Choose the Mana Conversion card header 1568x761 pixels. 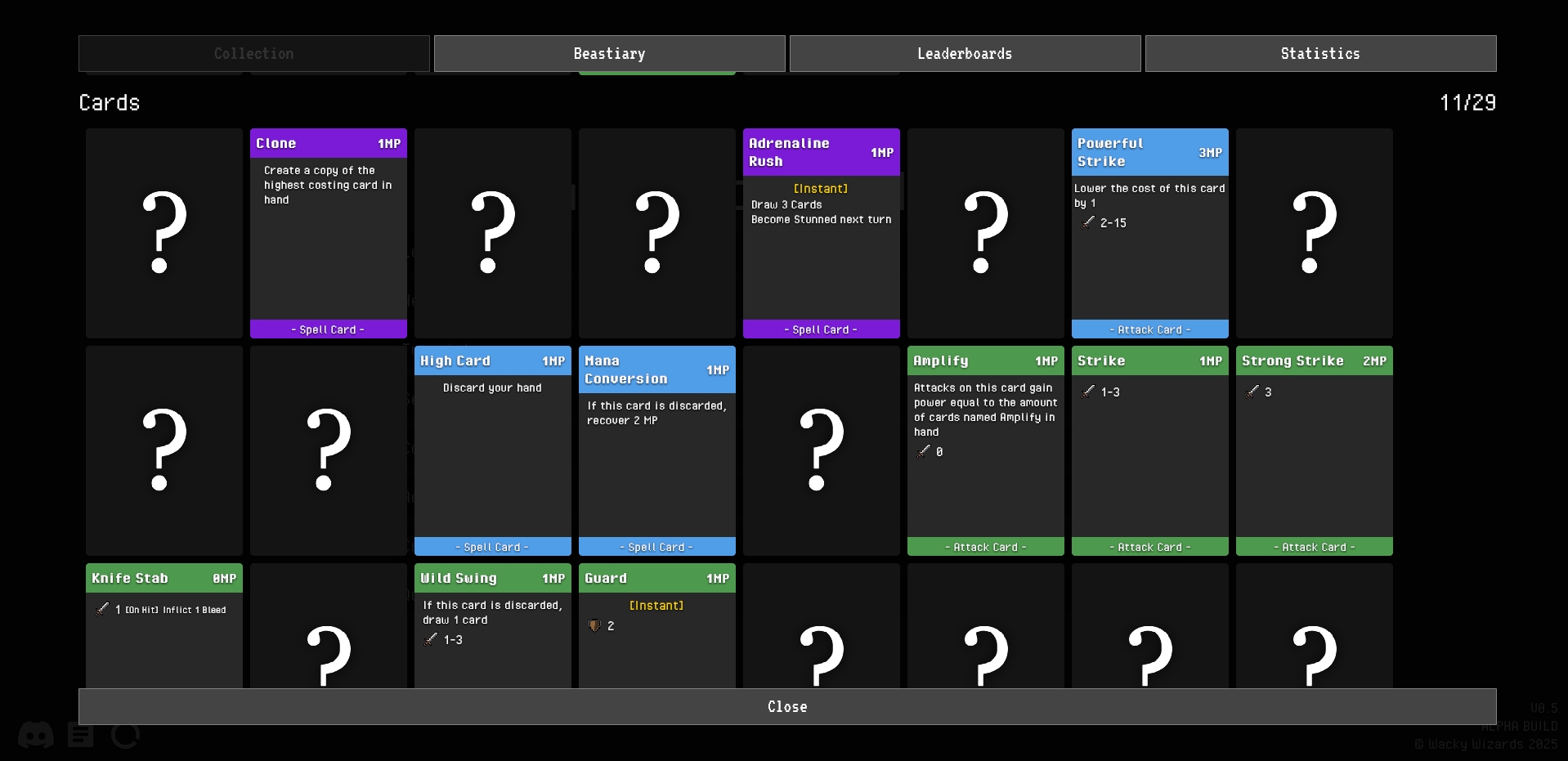tap(625, 369)
